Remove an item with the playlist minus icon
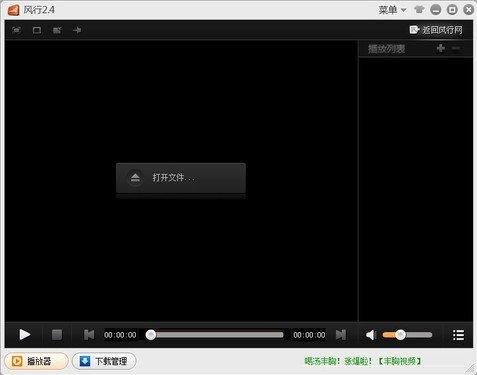477x375 pixels. (456, 48)
